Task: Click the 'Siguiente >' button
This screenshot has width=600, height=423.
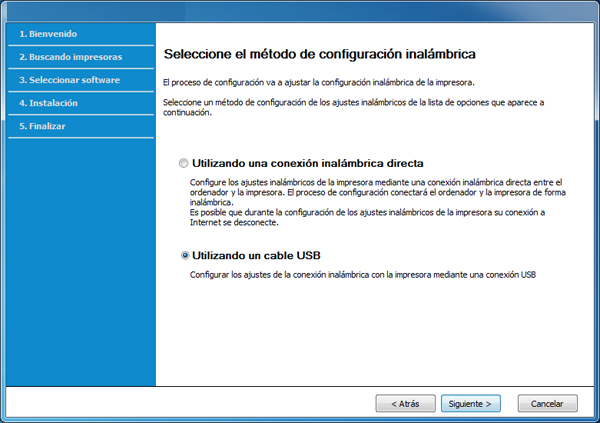Action: point(470,403)
